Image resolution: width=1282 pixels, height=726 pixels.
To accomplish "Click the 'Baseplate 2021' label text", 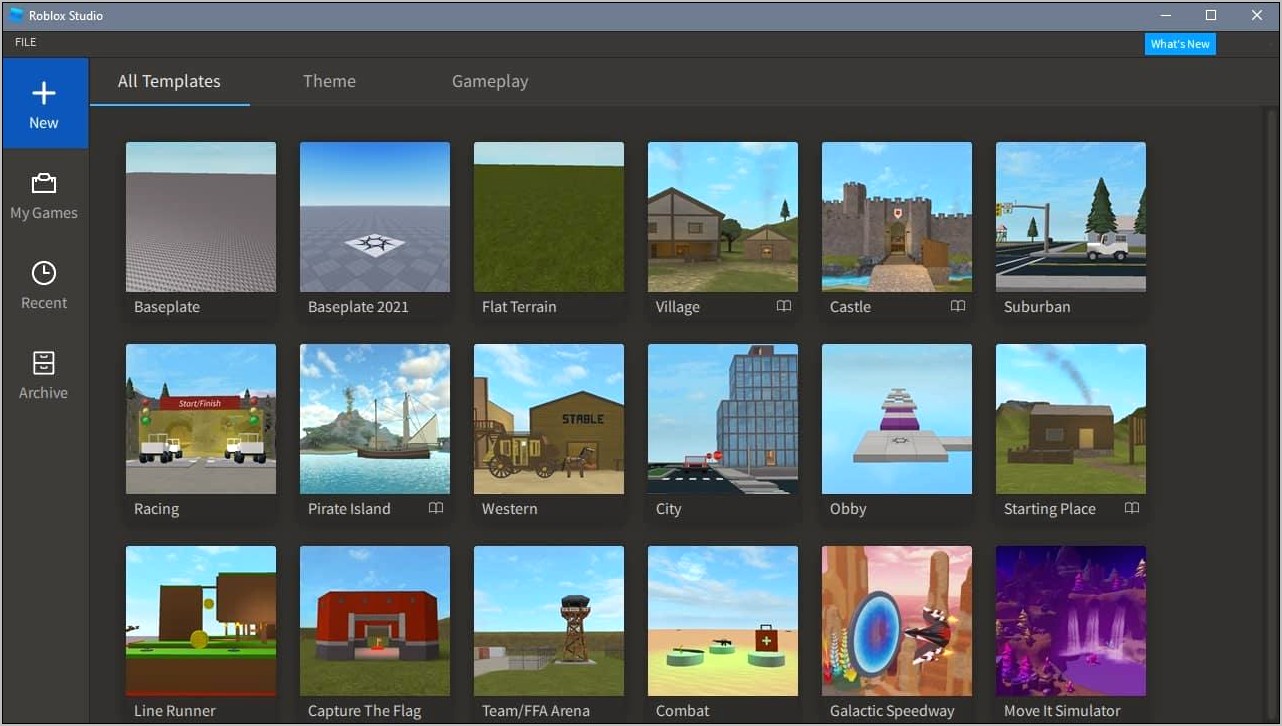I will [358, 307].
